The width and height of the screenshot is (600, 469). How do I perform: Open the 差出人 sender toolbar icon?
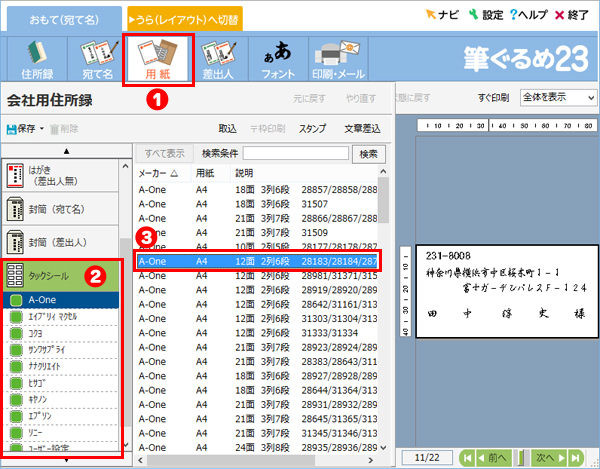[x=218, y=59]
